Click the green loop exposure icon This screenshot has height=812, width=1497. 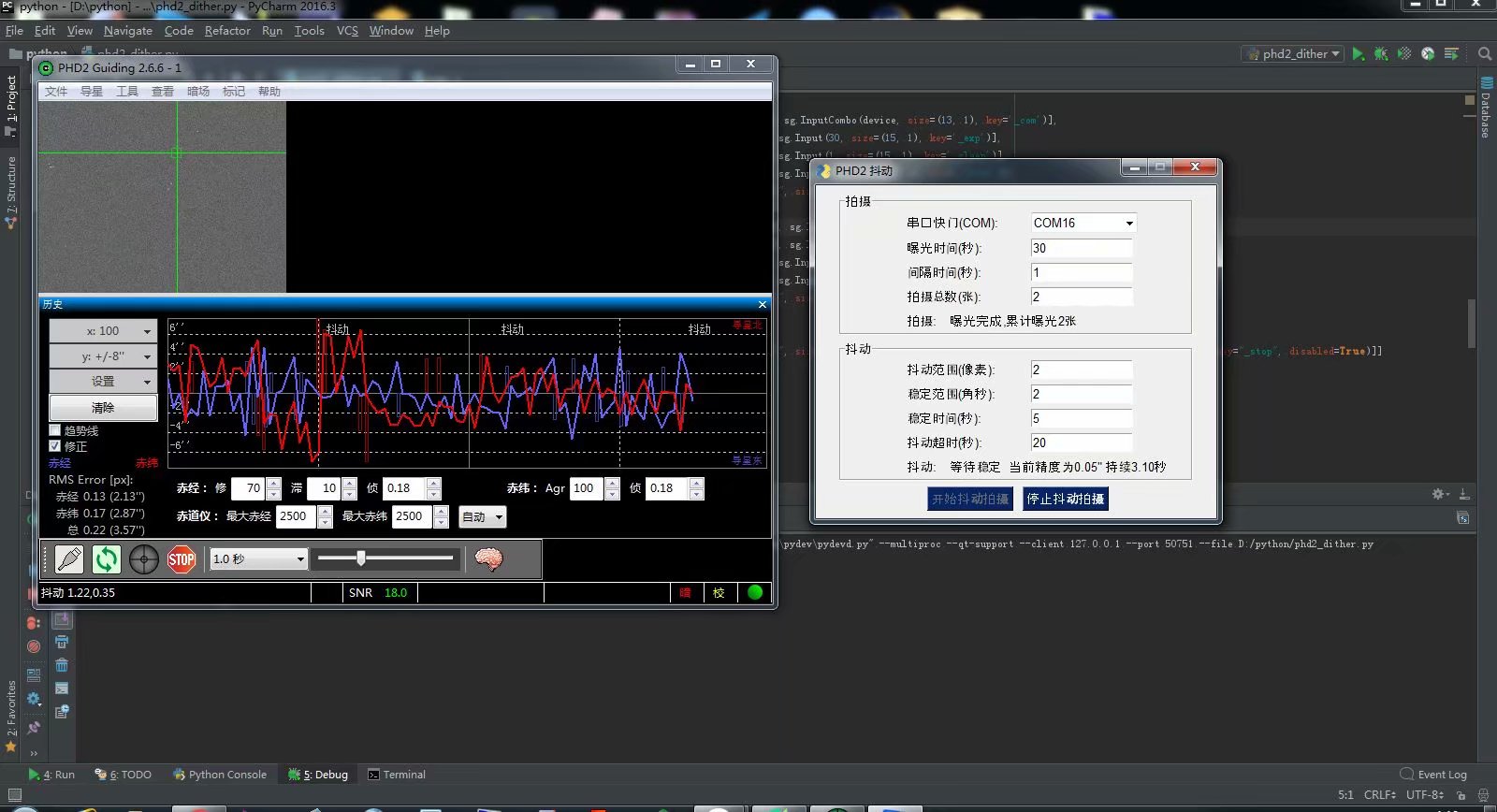click(107, 559)
